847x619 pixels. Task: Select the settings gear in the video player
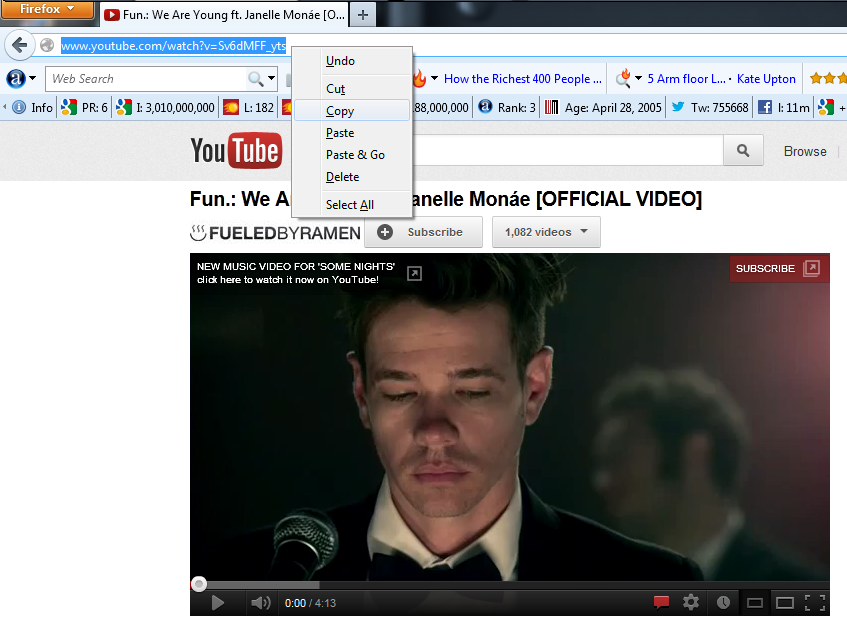click(x=690, y=602)
